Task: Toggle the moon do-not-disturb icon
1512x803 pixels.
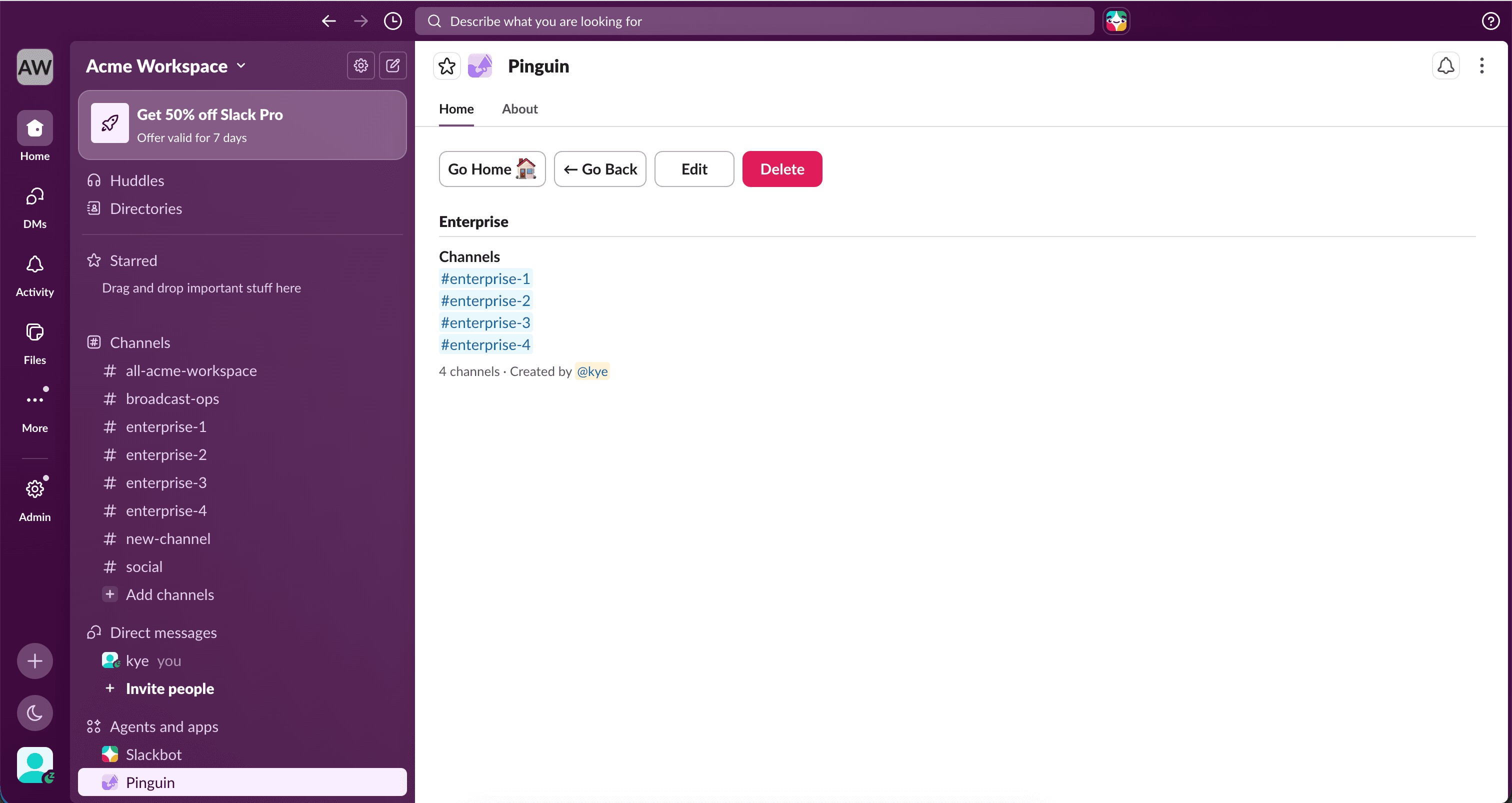Action: pyautogui.click(x=34, y=712)
